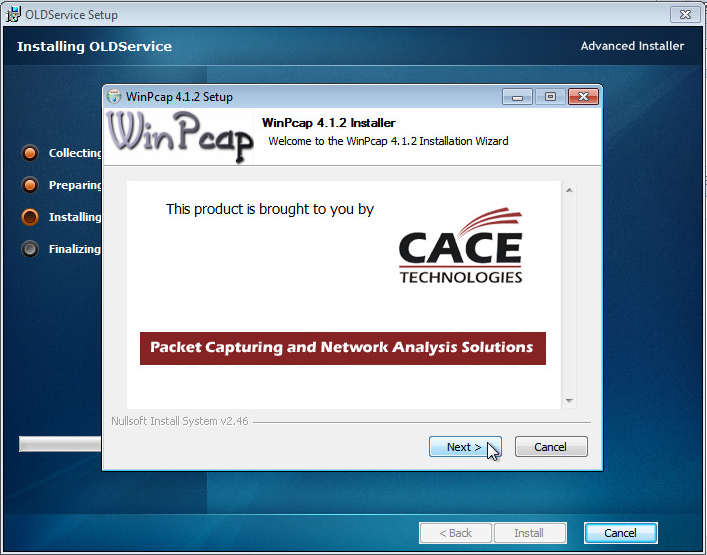The width and height of the screenshot is (707, 555).
Task: Click the Installing OLDService heading
Action: pos(94,46)
